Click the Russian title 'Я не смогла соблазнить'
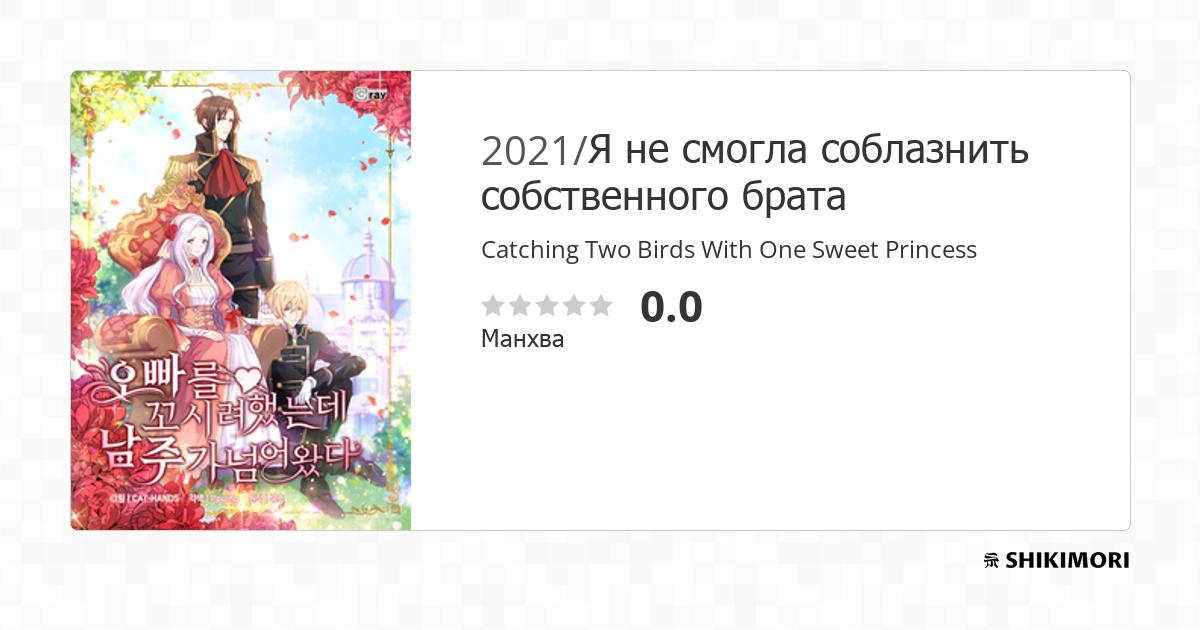Viewport: 1200px width, 630px height. [x=809, y=151]
